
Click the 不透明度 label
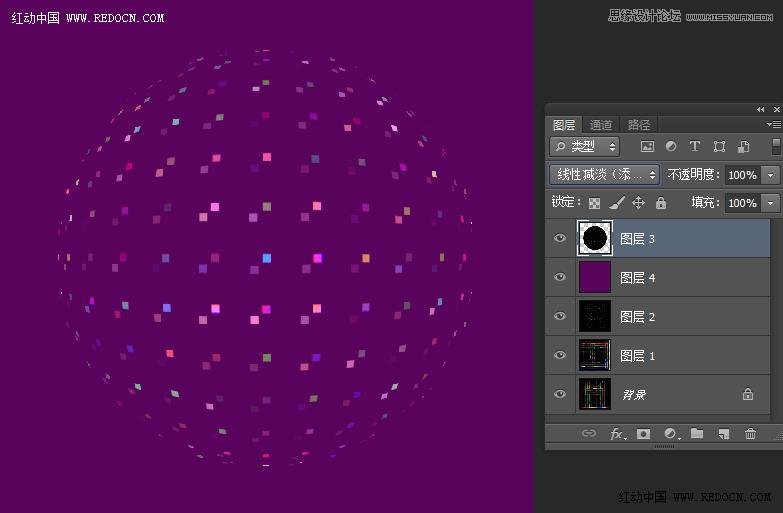694,174
